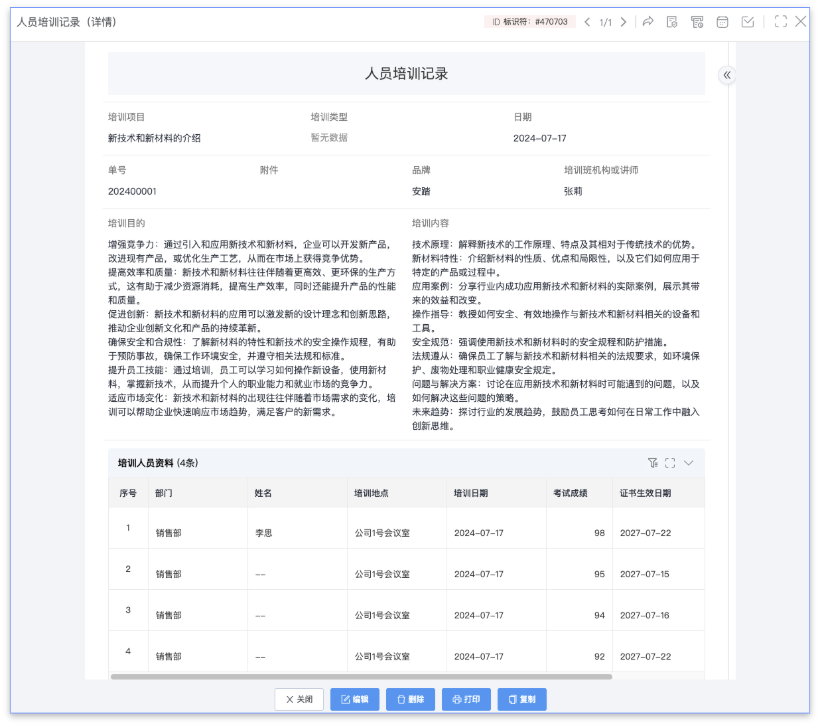Collapse the 培训人员资料 section chevron
The image size is (820, 726).
688,463
